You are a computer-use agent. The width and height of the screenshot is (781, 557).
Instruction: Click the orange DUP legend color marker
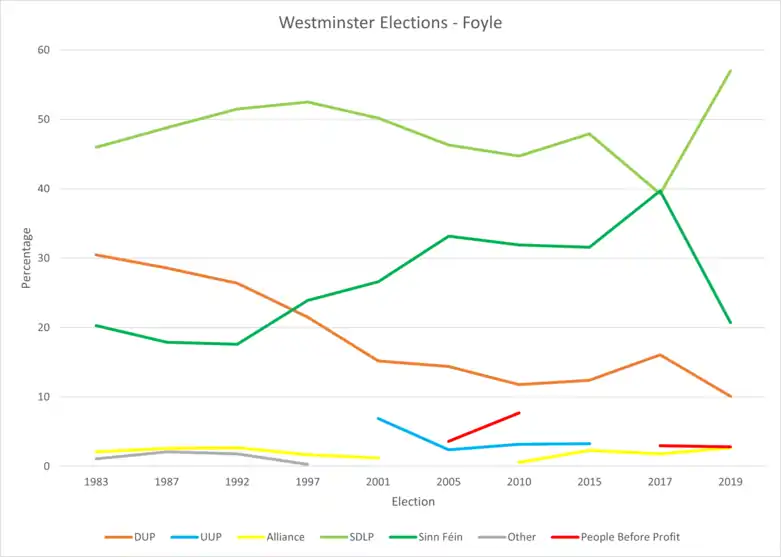tap(116, 537)
